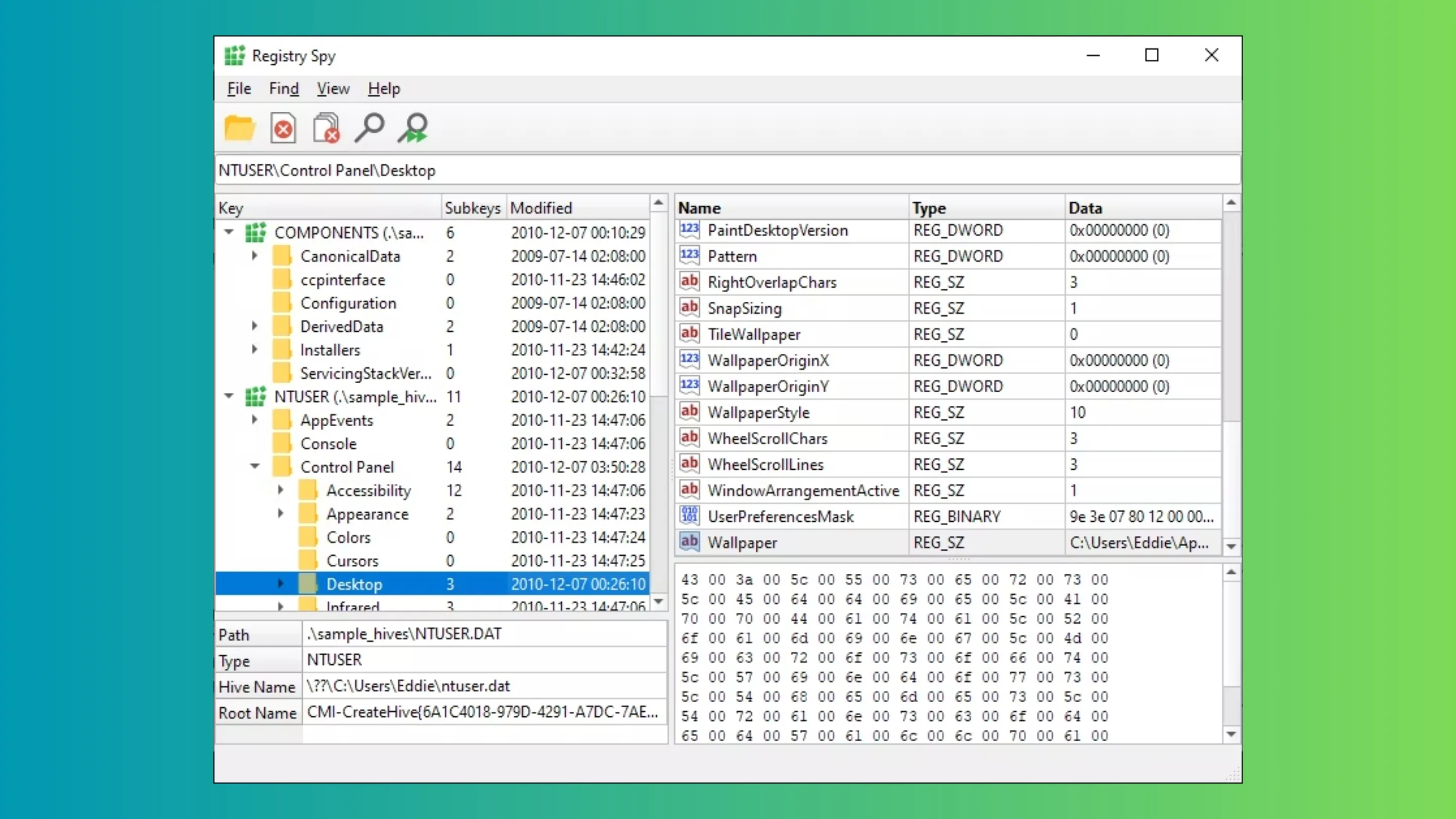This screenshot has width=1456, height=819.
Task: Click the string icon beside WallpaperStyle
Action: (689, 412)
